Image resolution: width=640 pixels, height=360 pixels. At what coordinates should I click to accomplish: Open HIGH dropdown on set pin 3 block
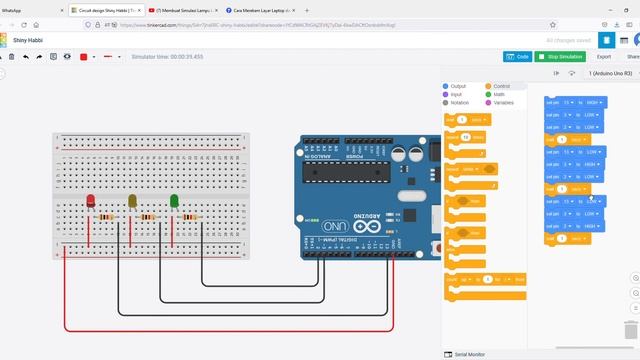click(592, 164)
